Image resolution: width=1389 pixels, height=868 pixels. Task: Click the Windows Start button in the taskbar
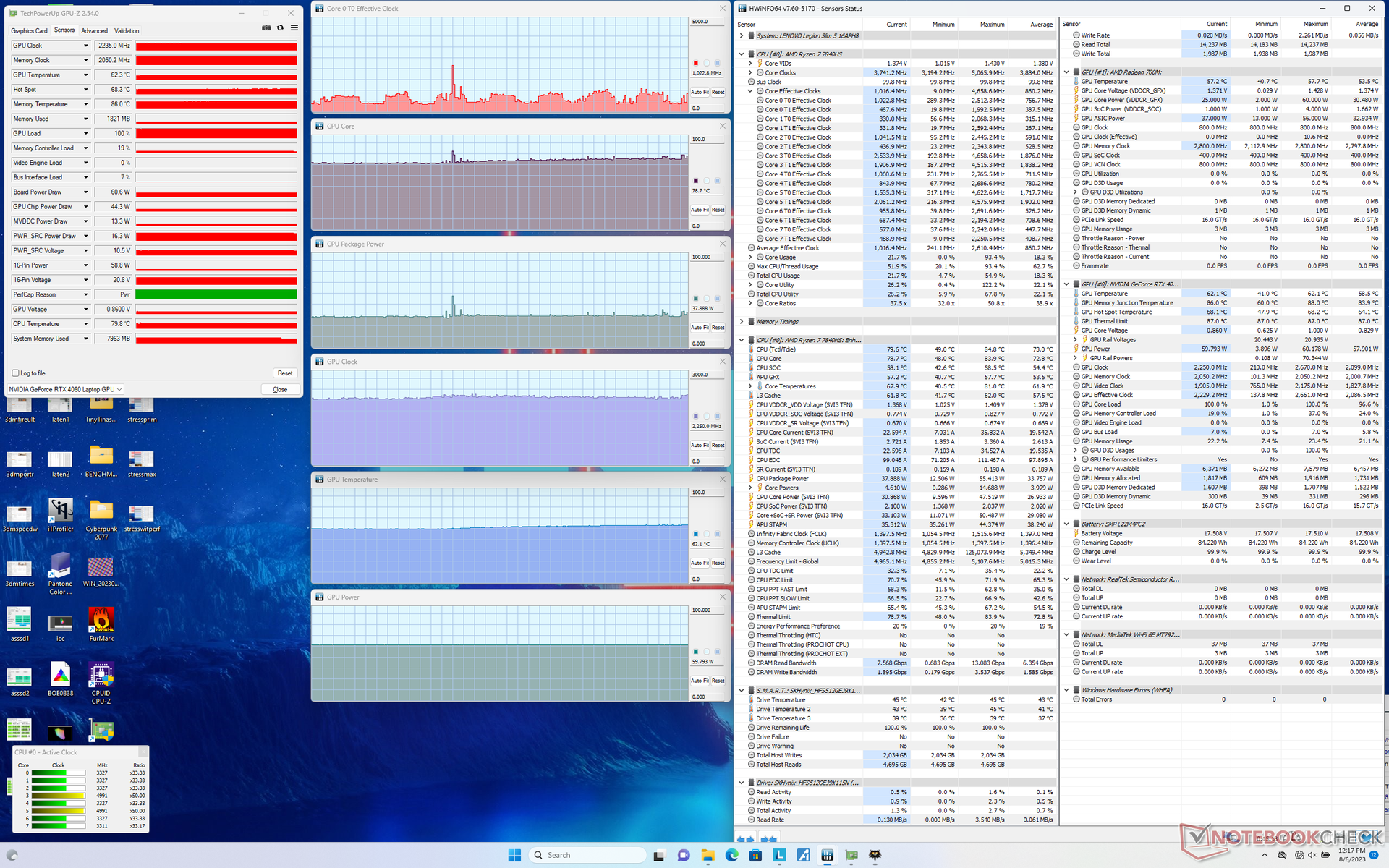point(514,855)
